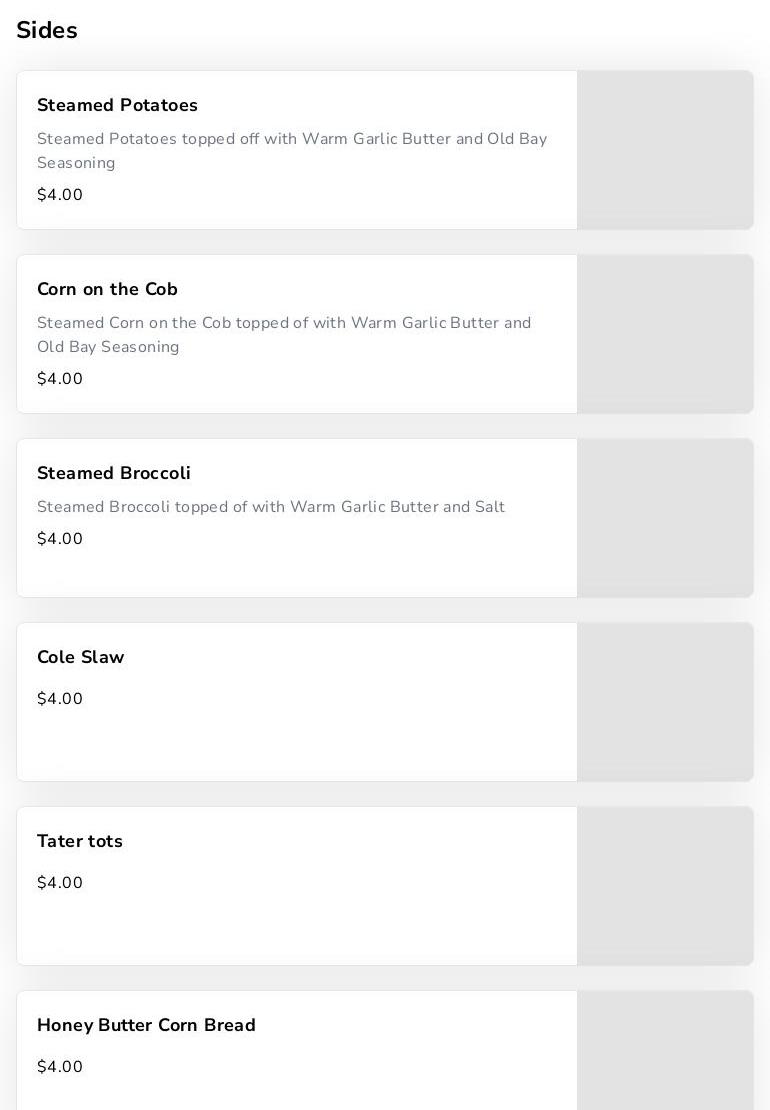This screenshot has width=770, height=1110.
Task: Click the Honey Butter Corn Bread price
Action: 60,1067
